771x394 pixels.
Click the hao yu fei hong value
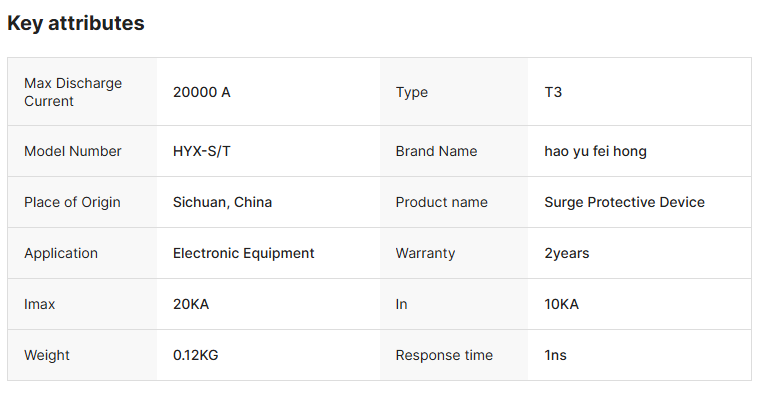tap(595, 151)
